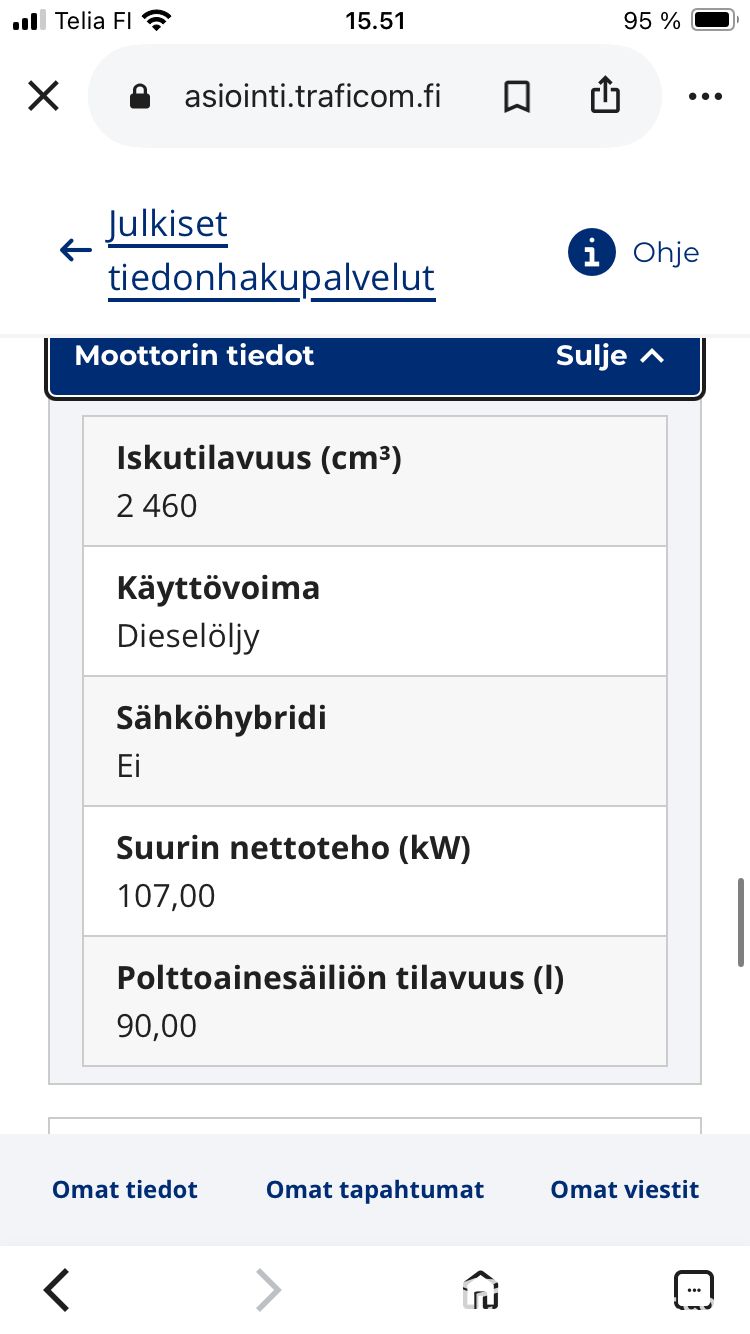Tap the padlock security icon
This screenshot has width=750, height=1334.
coord(140,96)
